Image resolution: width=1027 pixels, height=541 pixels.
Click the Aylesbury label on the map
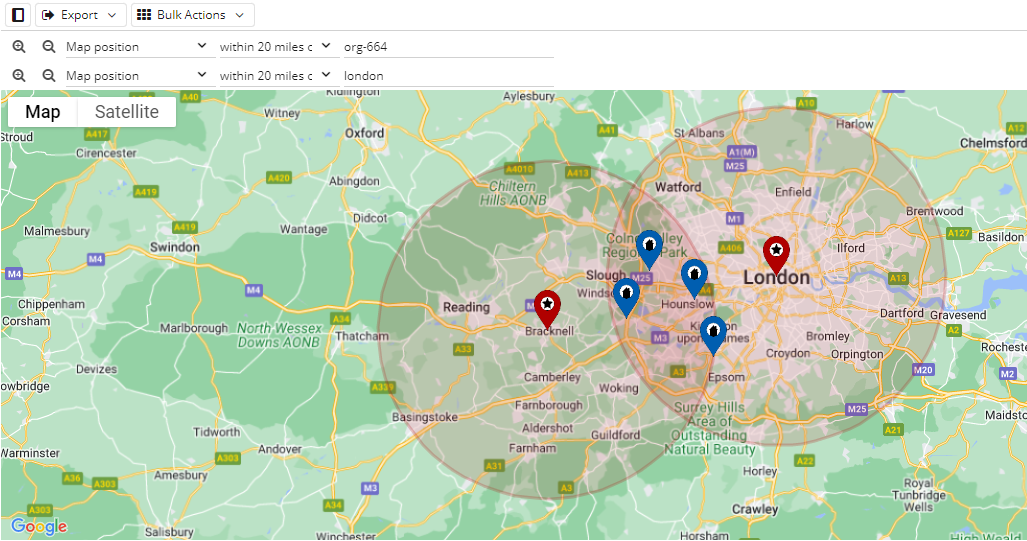point(529,96)
